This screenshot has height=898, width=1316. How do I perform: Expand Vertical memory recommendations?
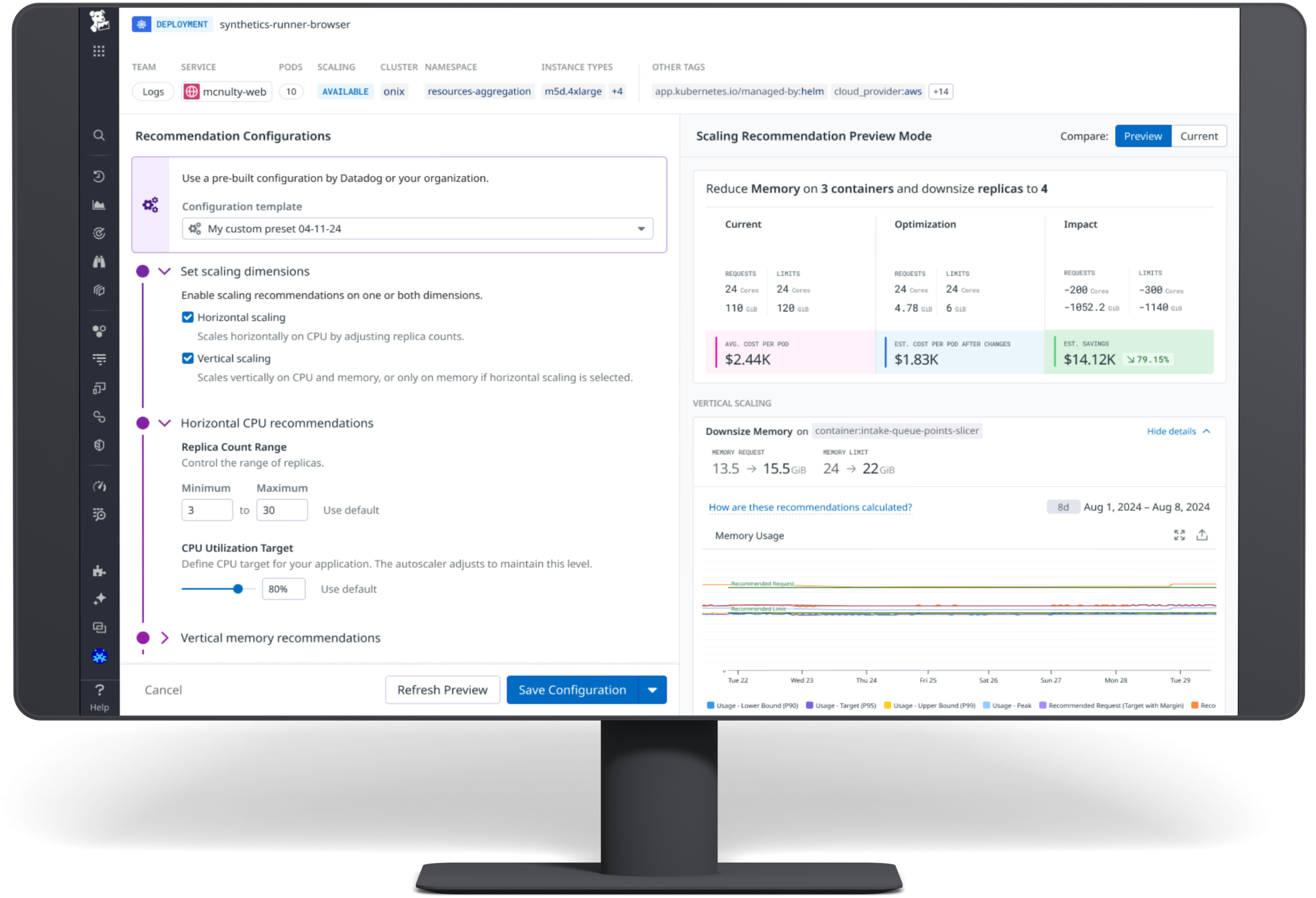165,637
